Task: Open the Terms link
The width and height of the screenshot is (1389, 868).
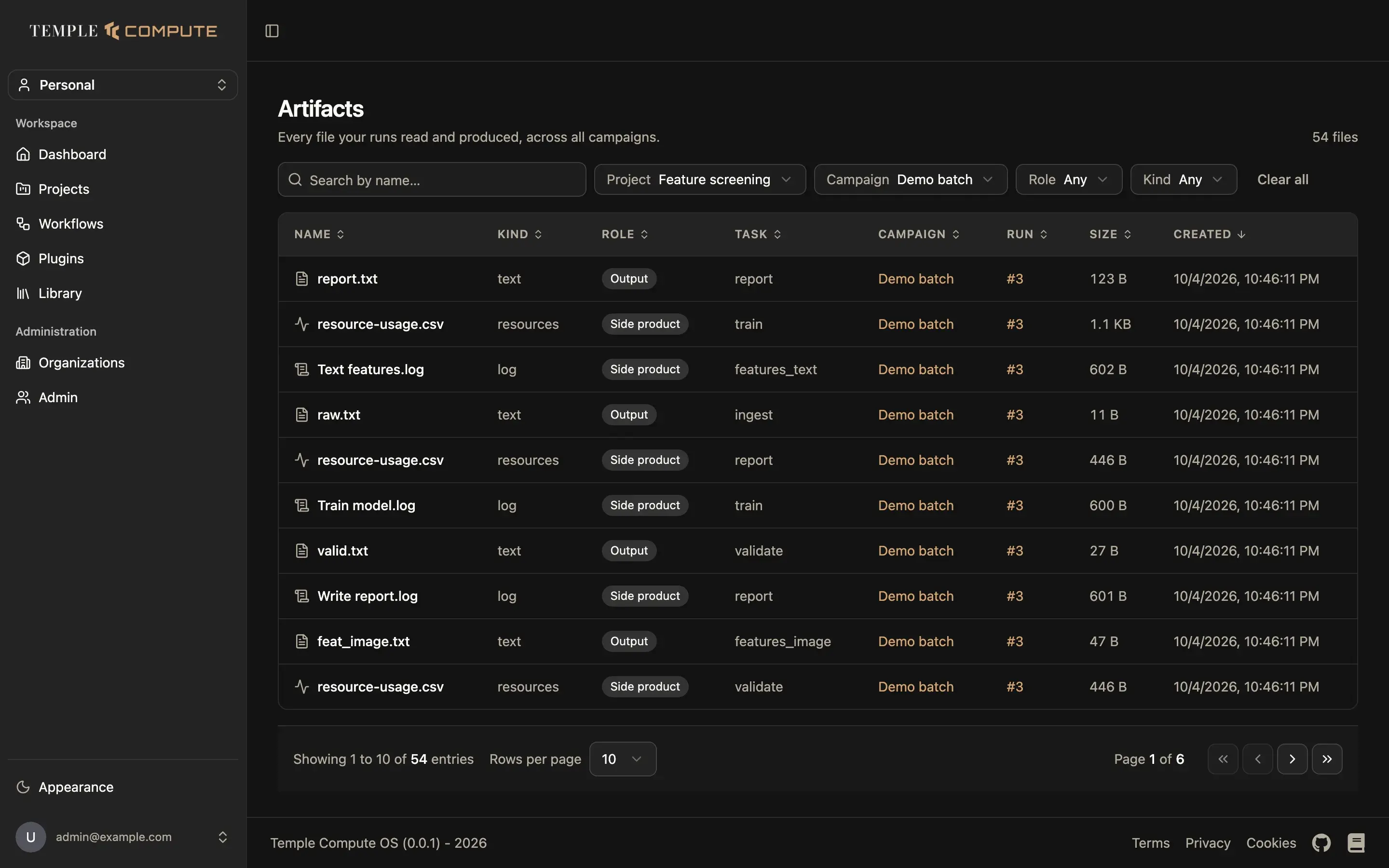Action: point(1150,843)
